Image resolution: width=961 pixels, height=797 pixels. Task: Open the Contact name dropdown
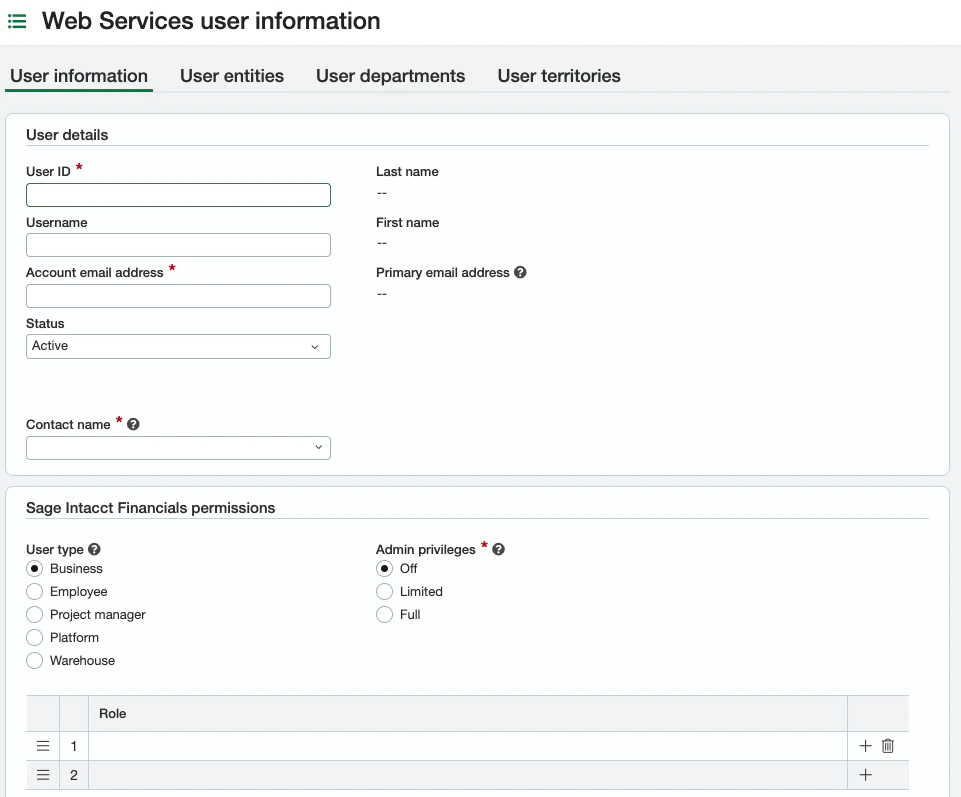(x=178, y=448)
